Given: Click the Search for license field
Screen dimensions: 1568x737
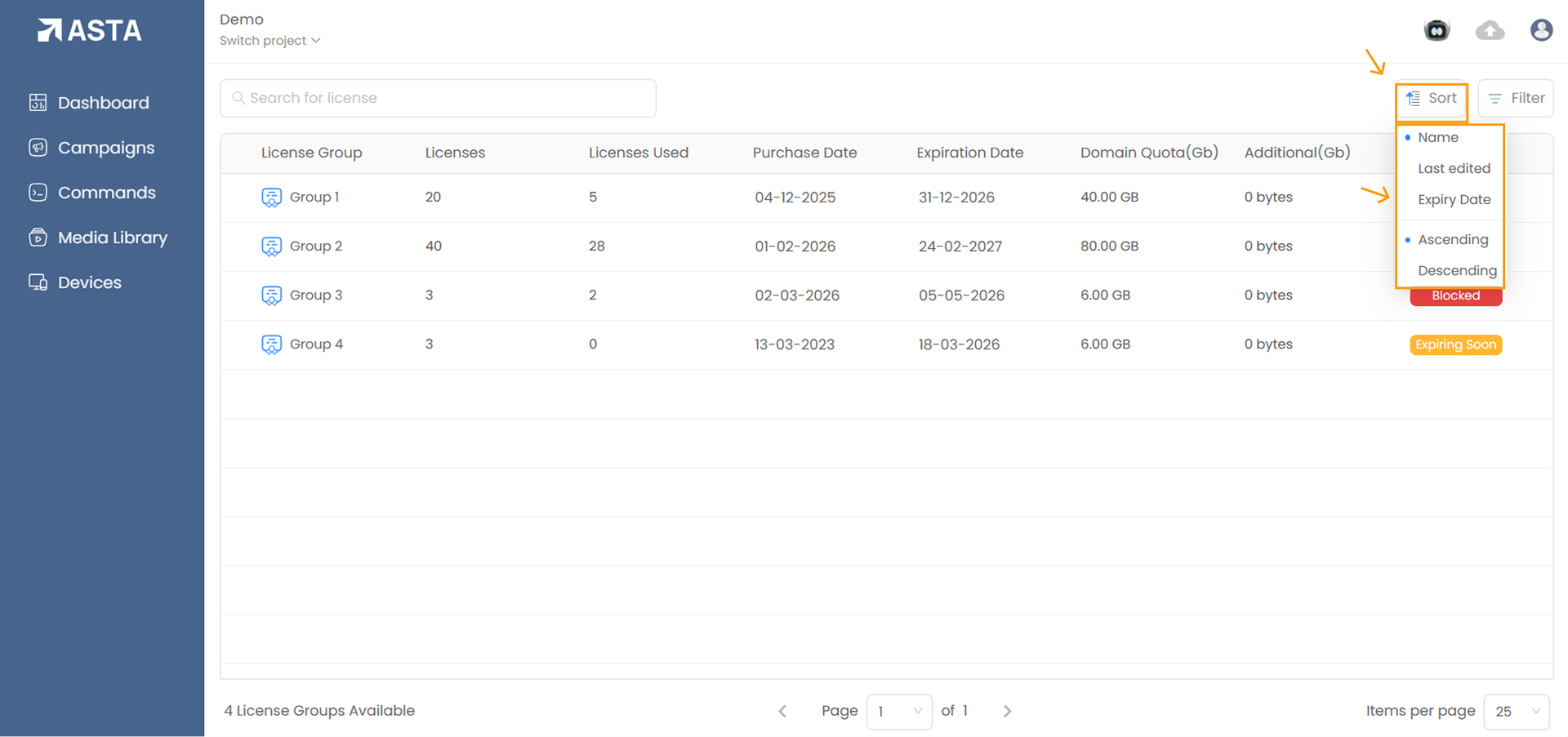Looking at the screenshot, I should tap(438, 99).
